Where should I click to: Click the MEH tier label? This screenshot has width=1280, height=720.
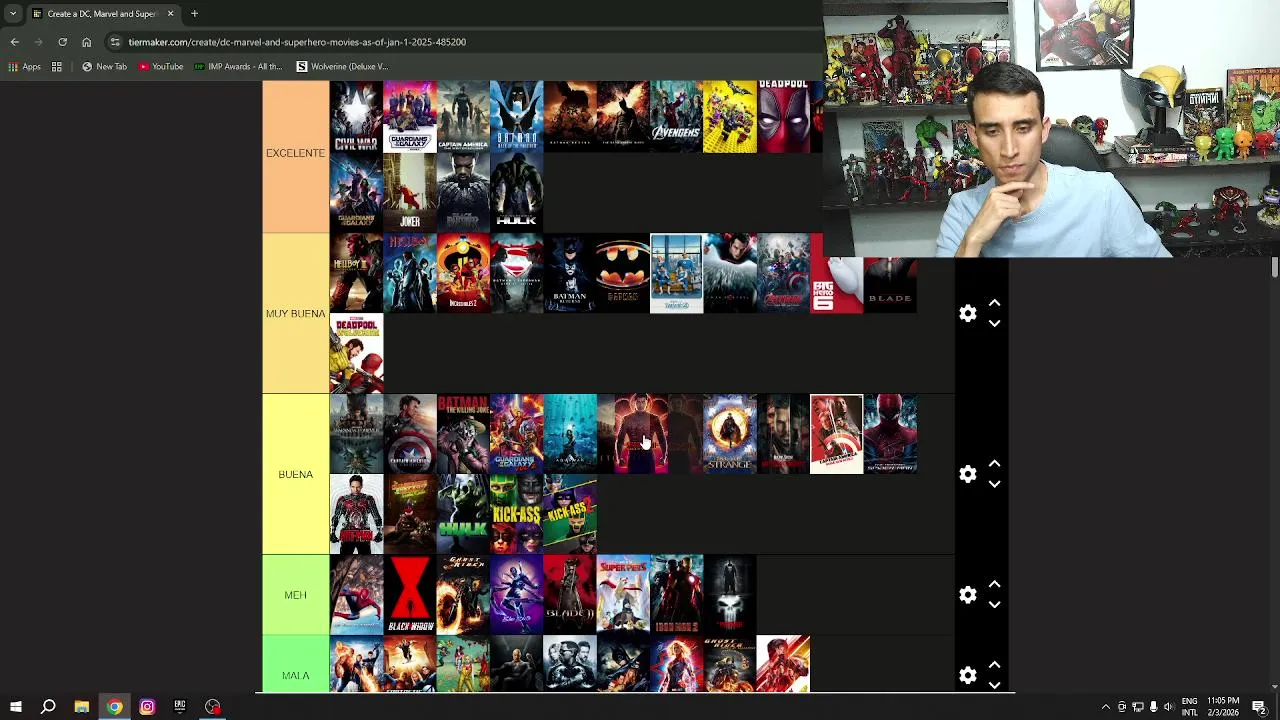(x=295, y=595)
